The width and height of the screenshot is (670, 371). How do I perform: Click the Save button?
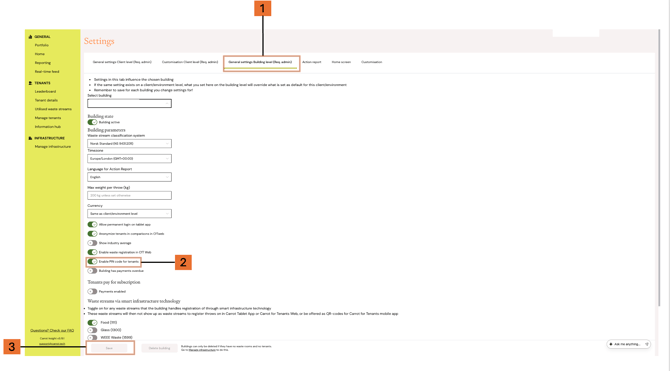pyautogui.click(x=109, y=348)
